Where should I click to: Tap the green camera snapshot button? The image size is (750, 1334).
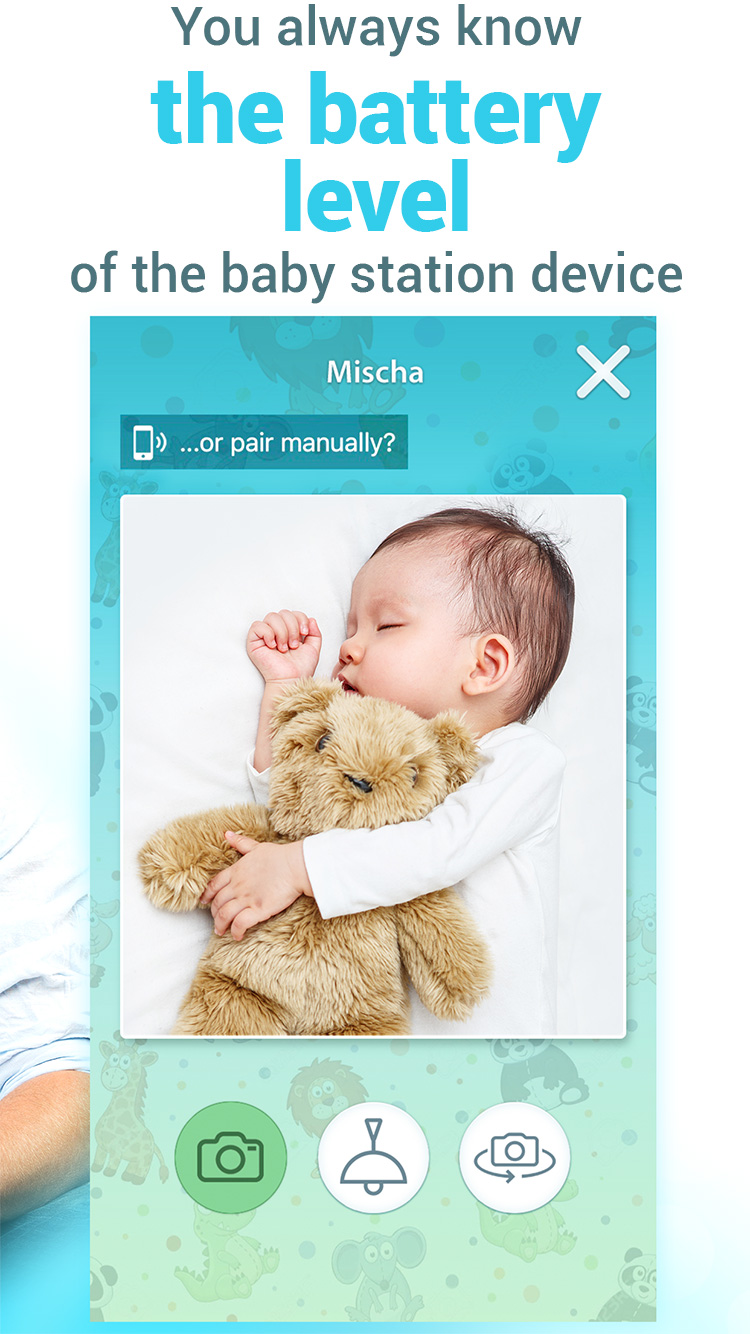pyautogui.click(x=231, y=1158)
